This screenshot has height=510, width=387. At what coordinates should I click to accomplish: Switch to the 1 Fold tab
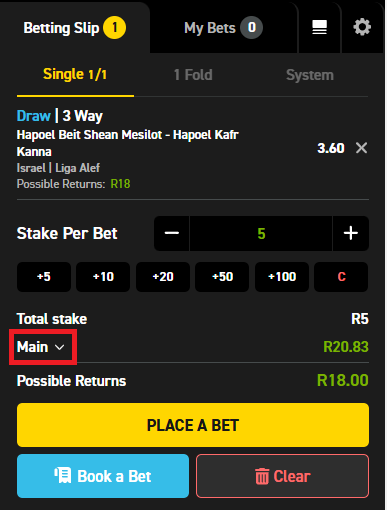click(193, 75)
